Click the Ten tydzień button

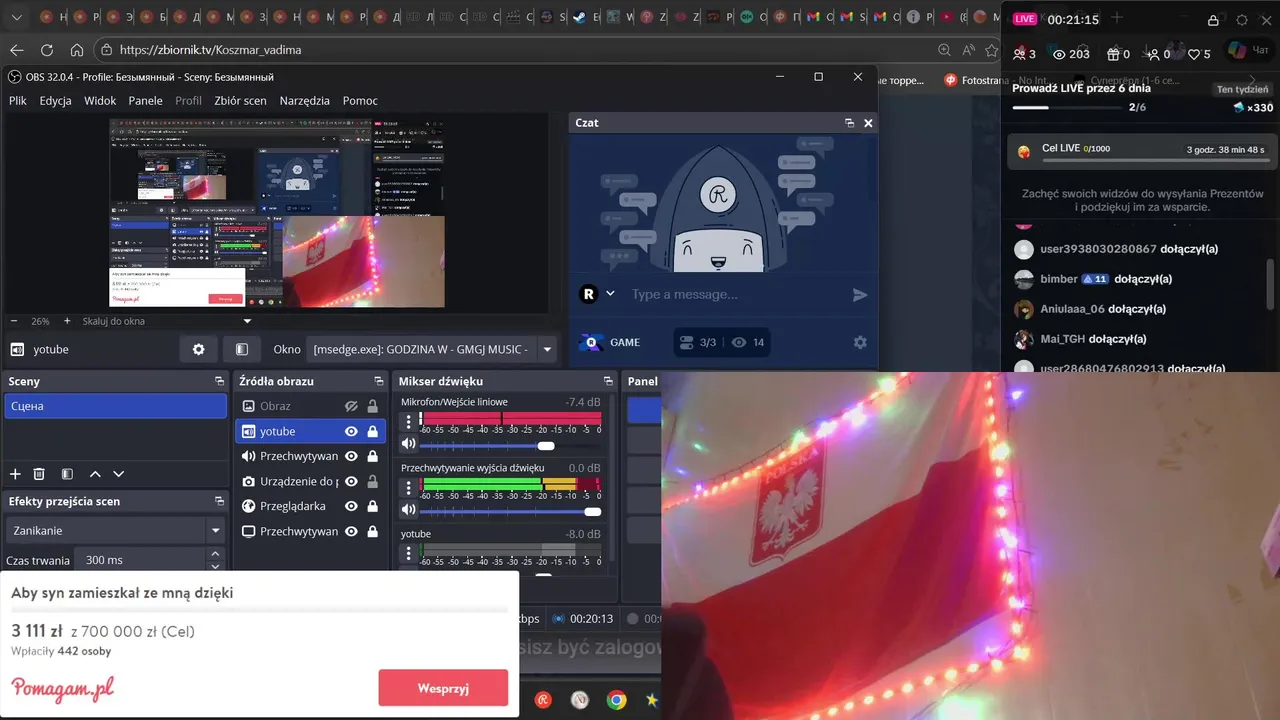click(x=1242, y=89)
